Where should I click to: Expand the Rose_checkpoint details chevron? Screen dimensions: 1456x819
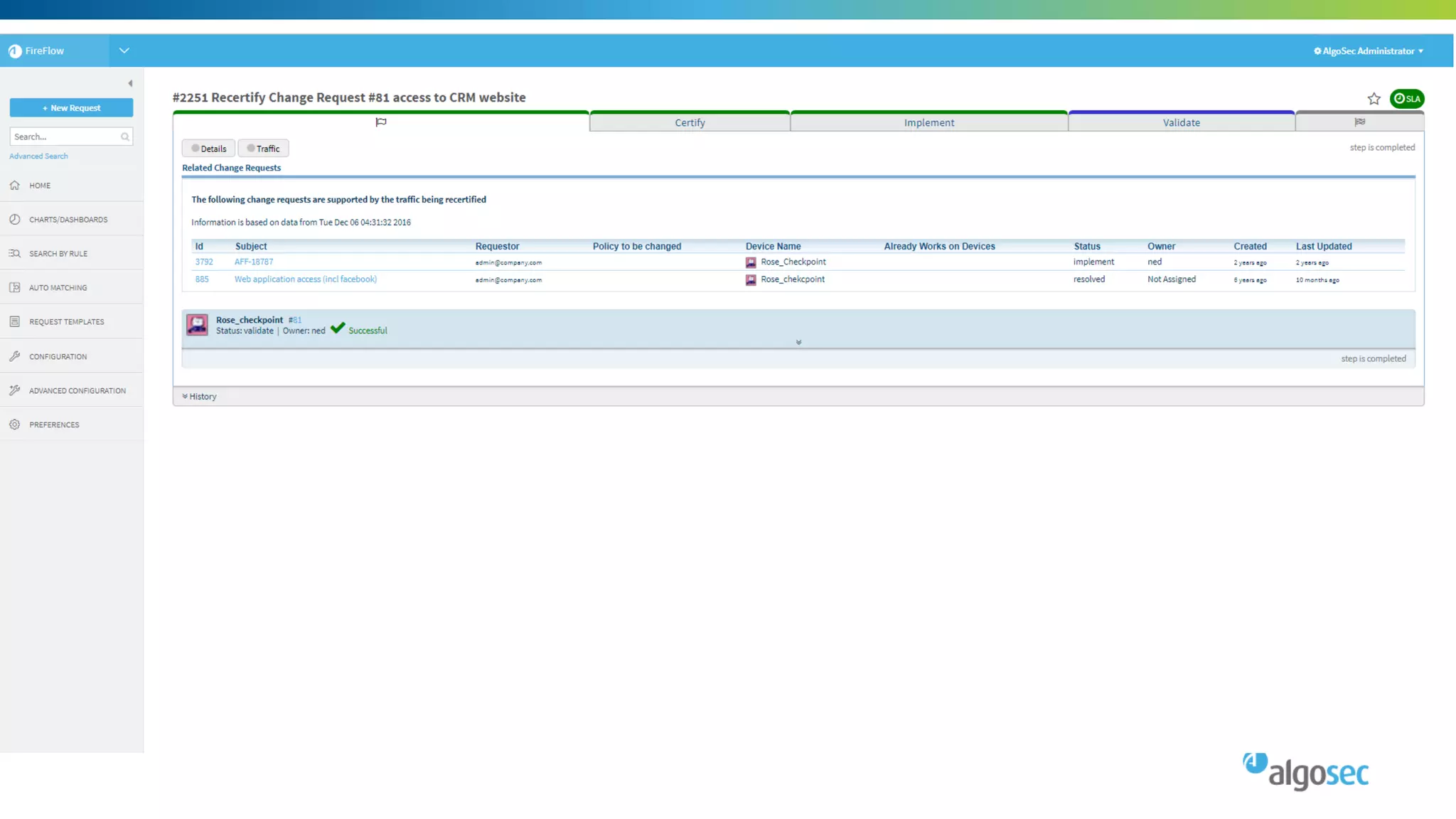point(798,343)
